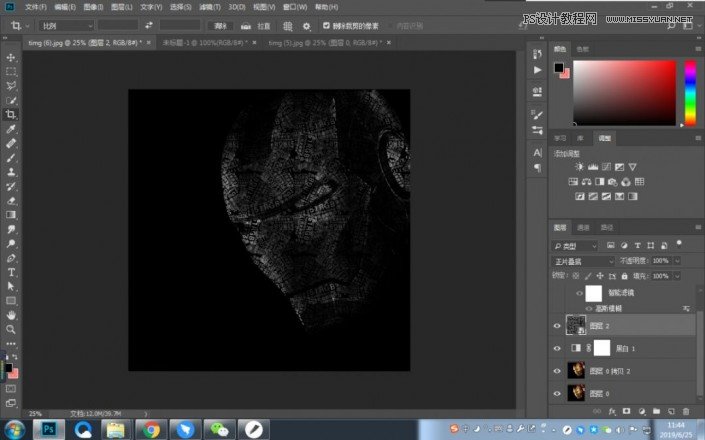Select the Eraser tool
The height and width of the screenshot is (440, 705).
[x=11, y=201]
